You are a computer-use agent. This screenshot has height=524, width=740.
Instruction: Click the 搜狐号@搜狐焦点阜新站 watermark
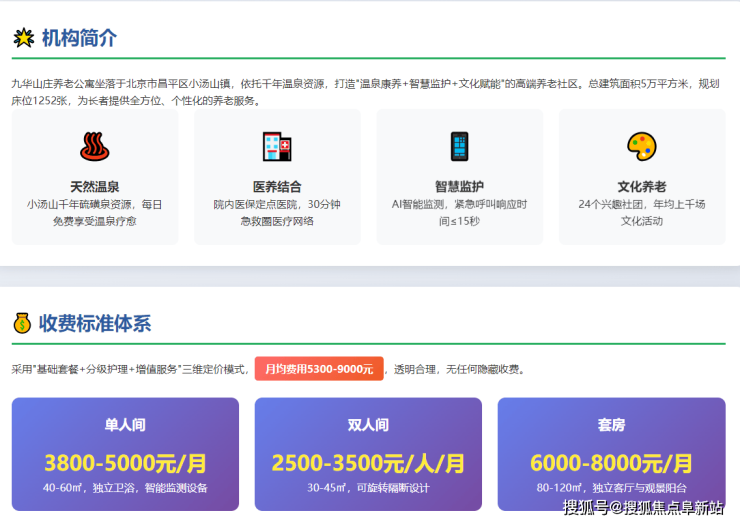[x=643, y=508]
